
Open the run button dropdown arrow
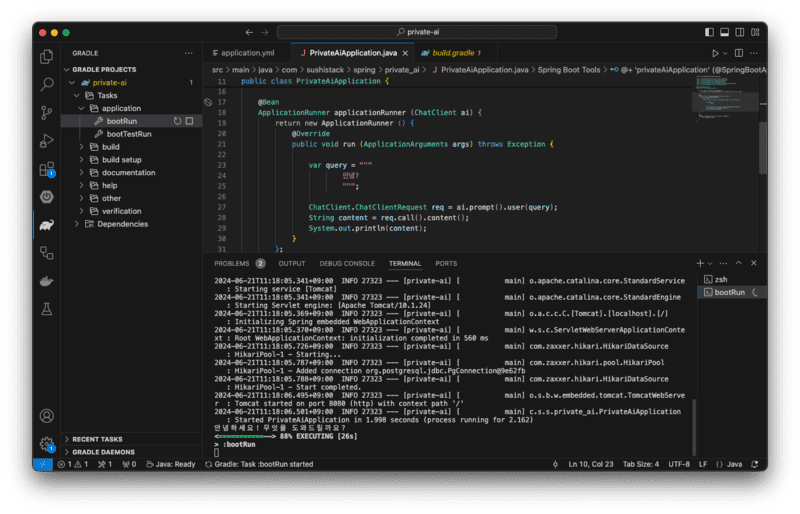coord(725,52)
